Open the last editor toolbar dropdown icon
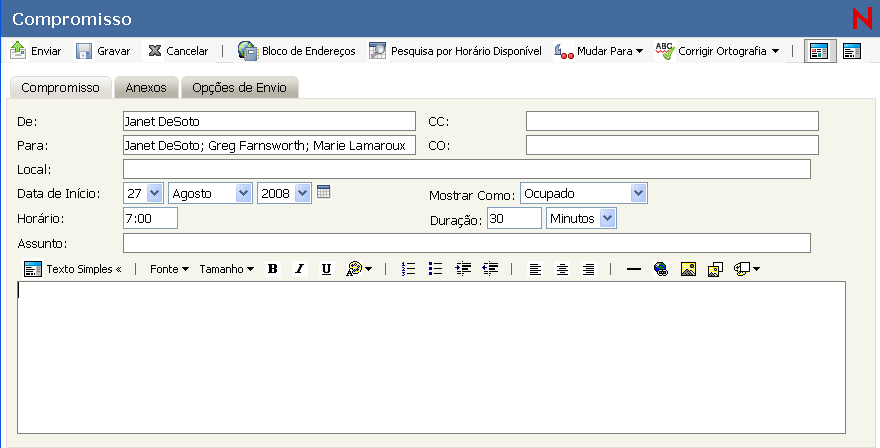 click(747, 269)
